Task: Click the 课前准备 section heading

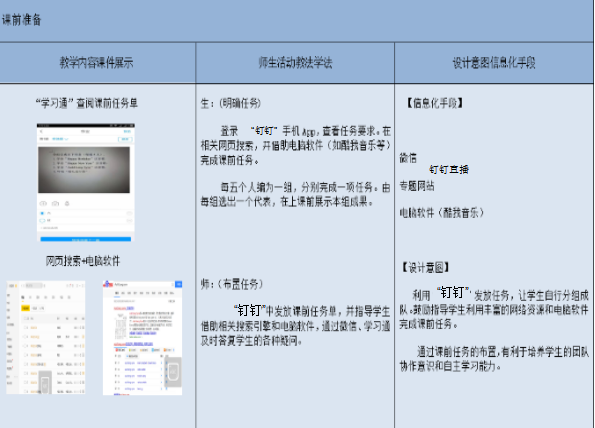Action: click(x=22, y=20)
